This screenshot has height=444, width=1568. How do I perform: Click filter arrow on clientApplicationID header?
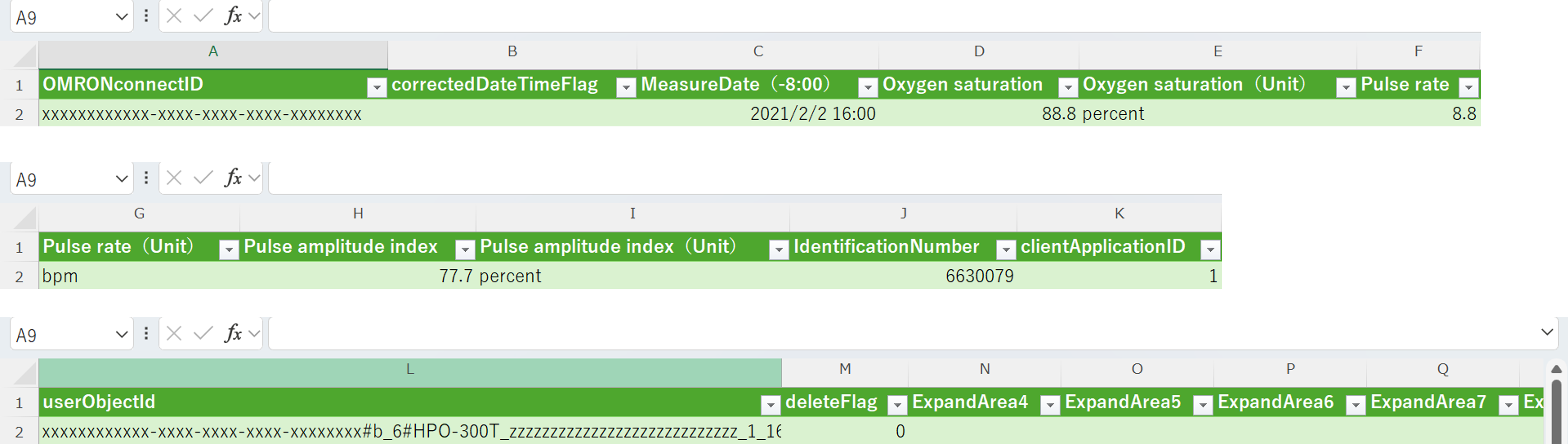[1210, 249]
